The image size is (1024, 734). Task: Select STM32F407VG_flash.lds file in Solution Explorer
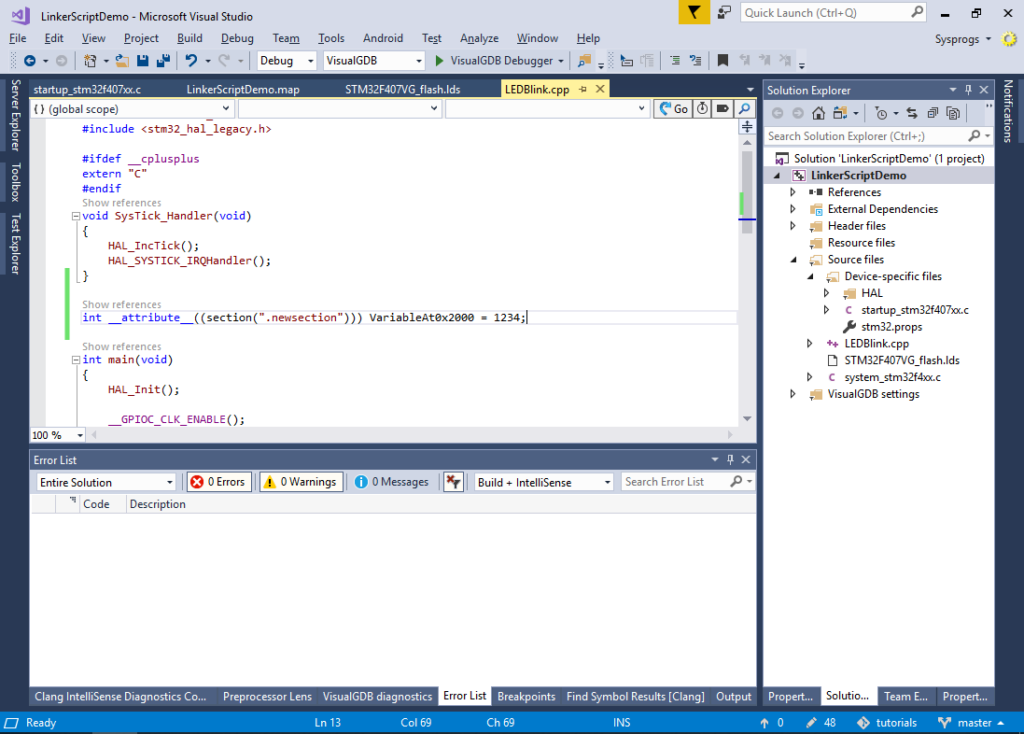click(901, 360)
